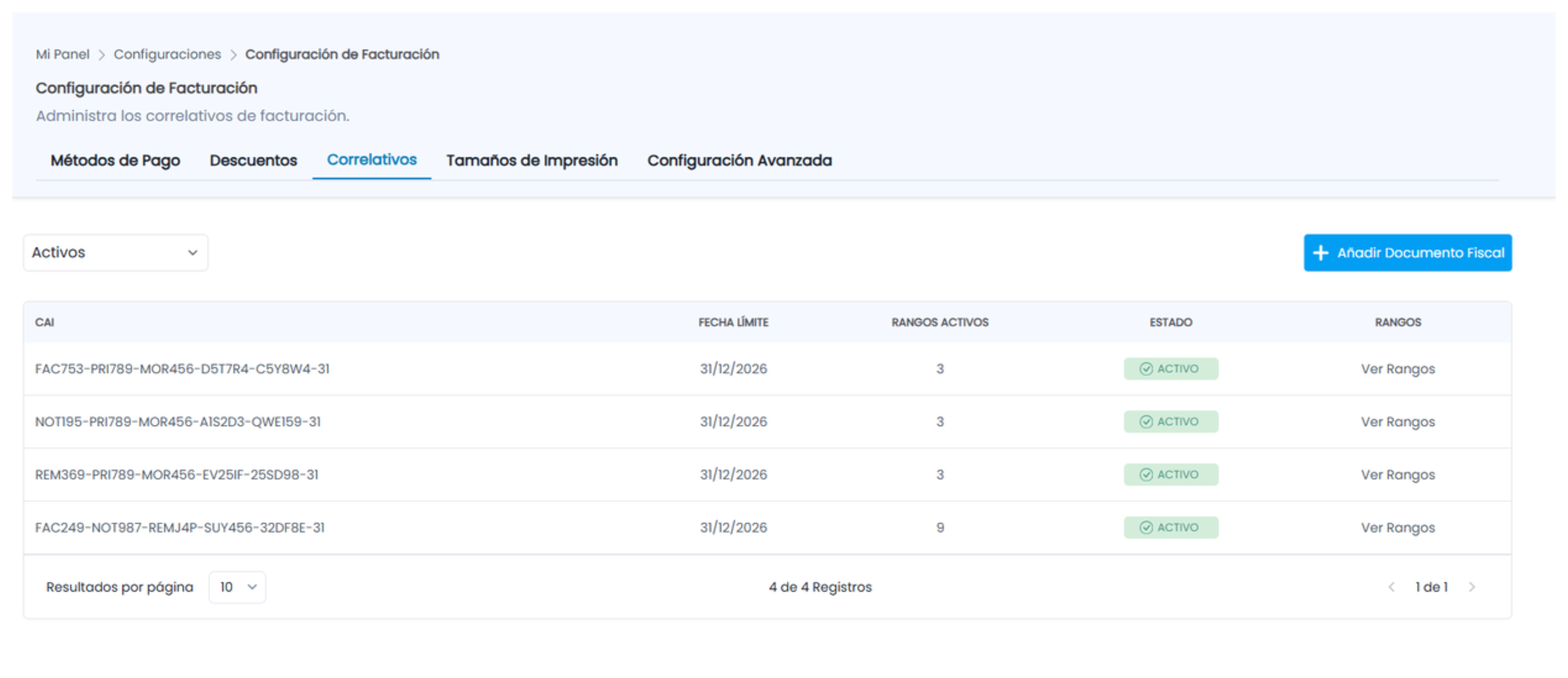Open Ver Rangos for the NOT195 CAI
The height and width of the screenshot is (678, 1568).
[x=1397, y=422]
